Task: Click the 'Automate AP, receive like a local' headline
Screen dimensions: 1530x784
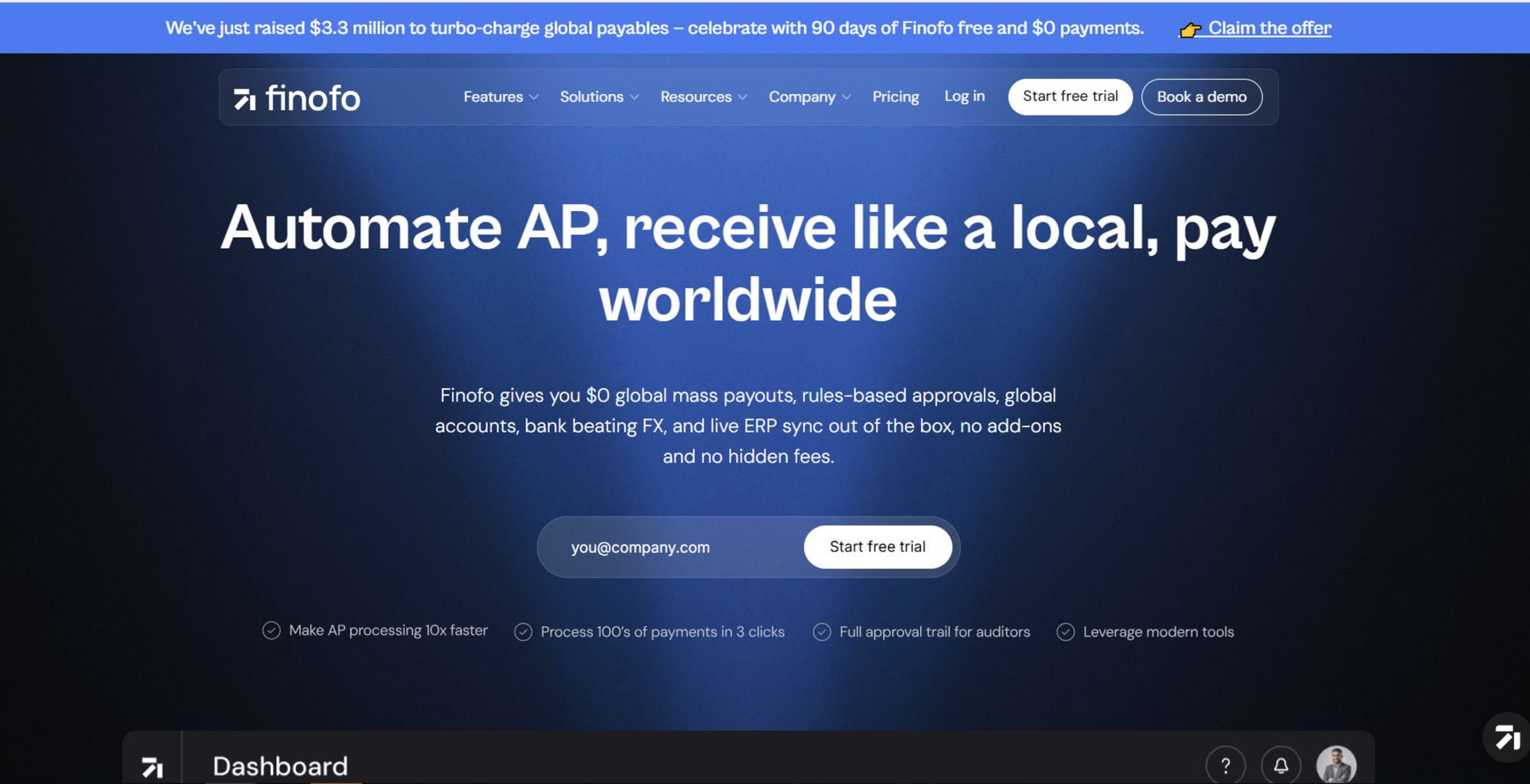Action: (x=748, y=262)
